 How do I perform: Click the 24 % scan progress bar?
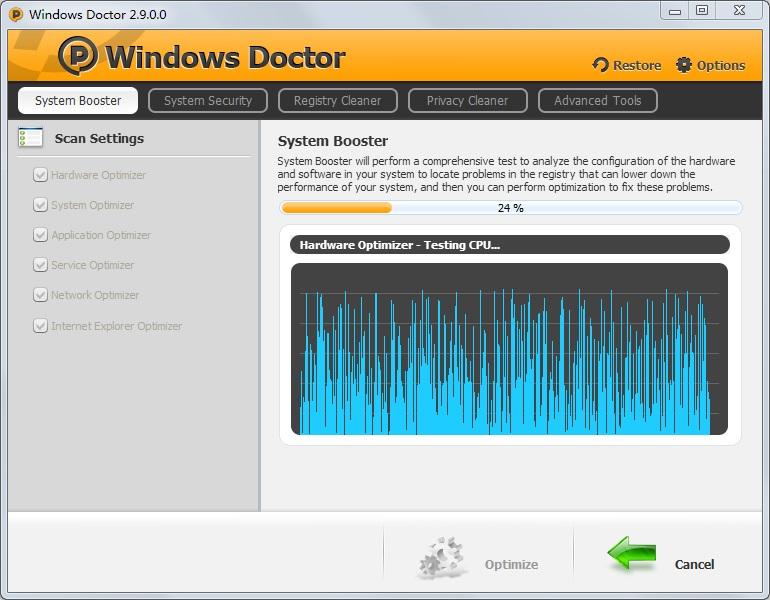[511, 208]
